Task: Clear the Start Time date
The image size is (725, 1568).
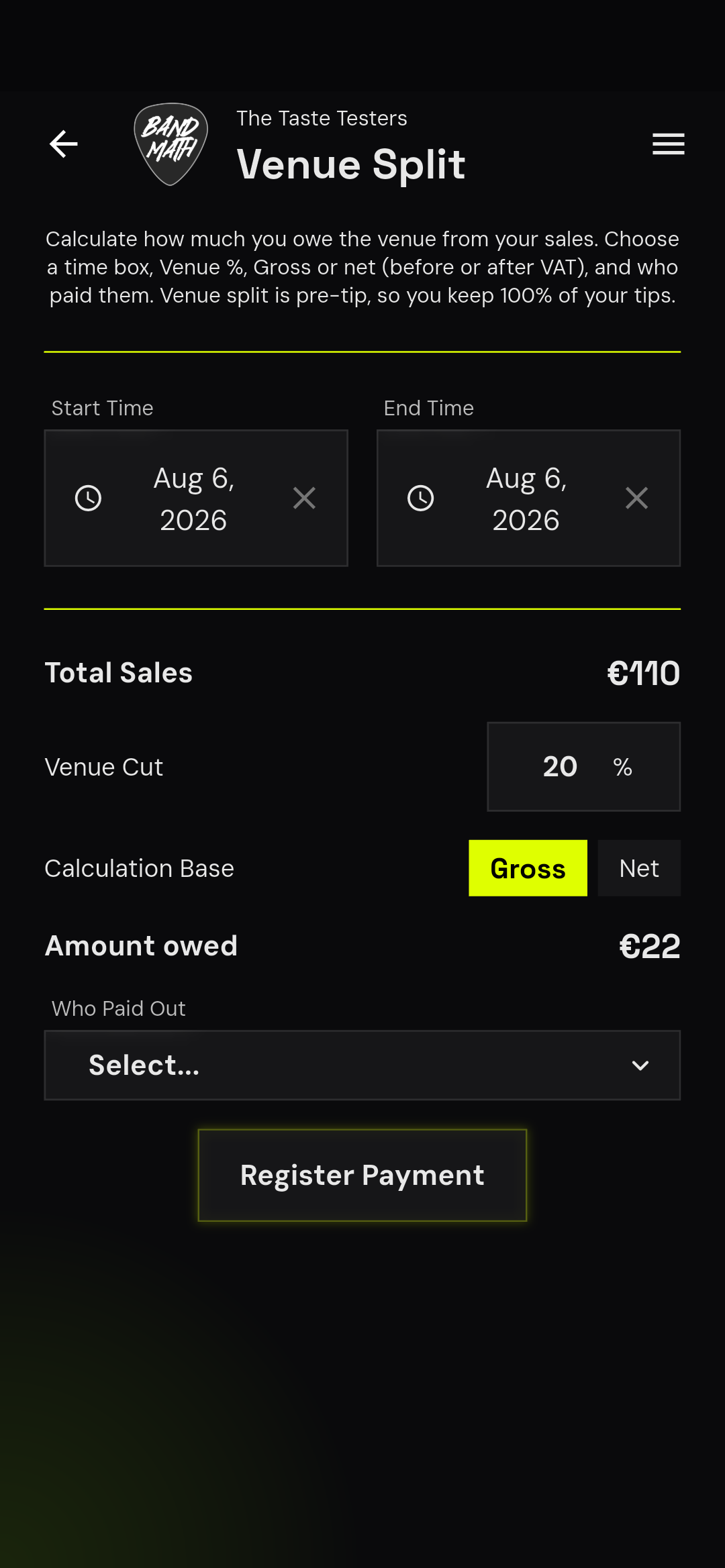Action: click(304, 499)
